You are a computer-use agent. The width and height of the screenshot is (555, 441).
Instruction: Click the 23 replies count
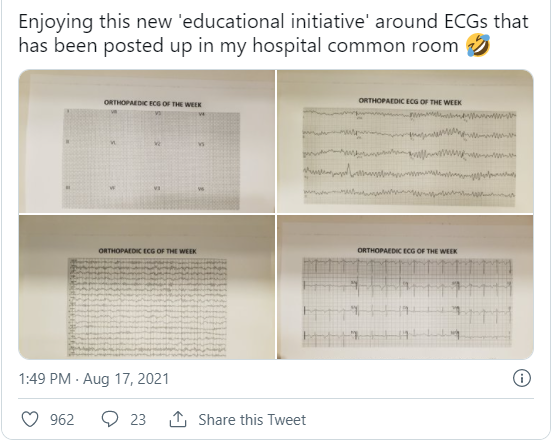tap(138, 420)
